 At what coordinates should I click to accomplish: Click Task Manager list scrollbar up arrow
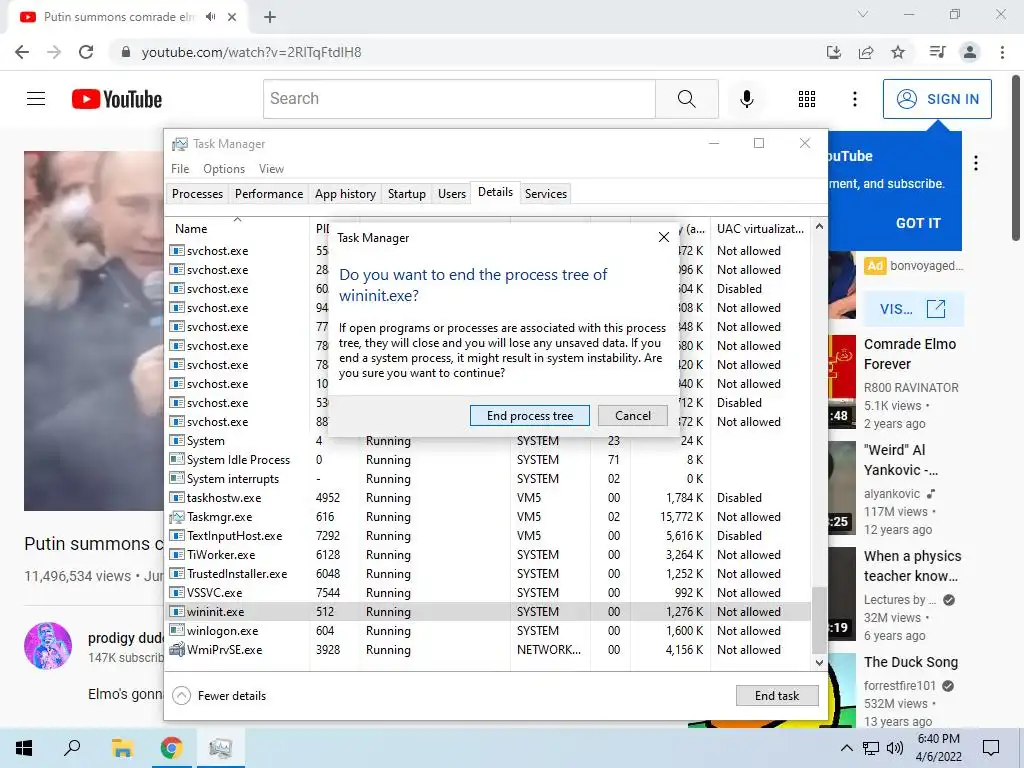(819, 226)
